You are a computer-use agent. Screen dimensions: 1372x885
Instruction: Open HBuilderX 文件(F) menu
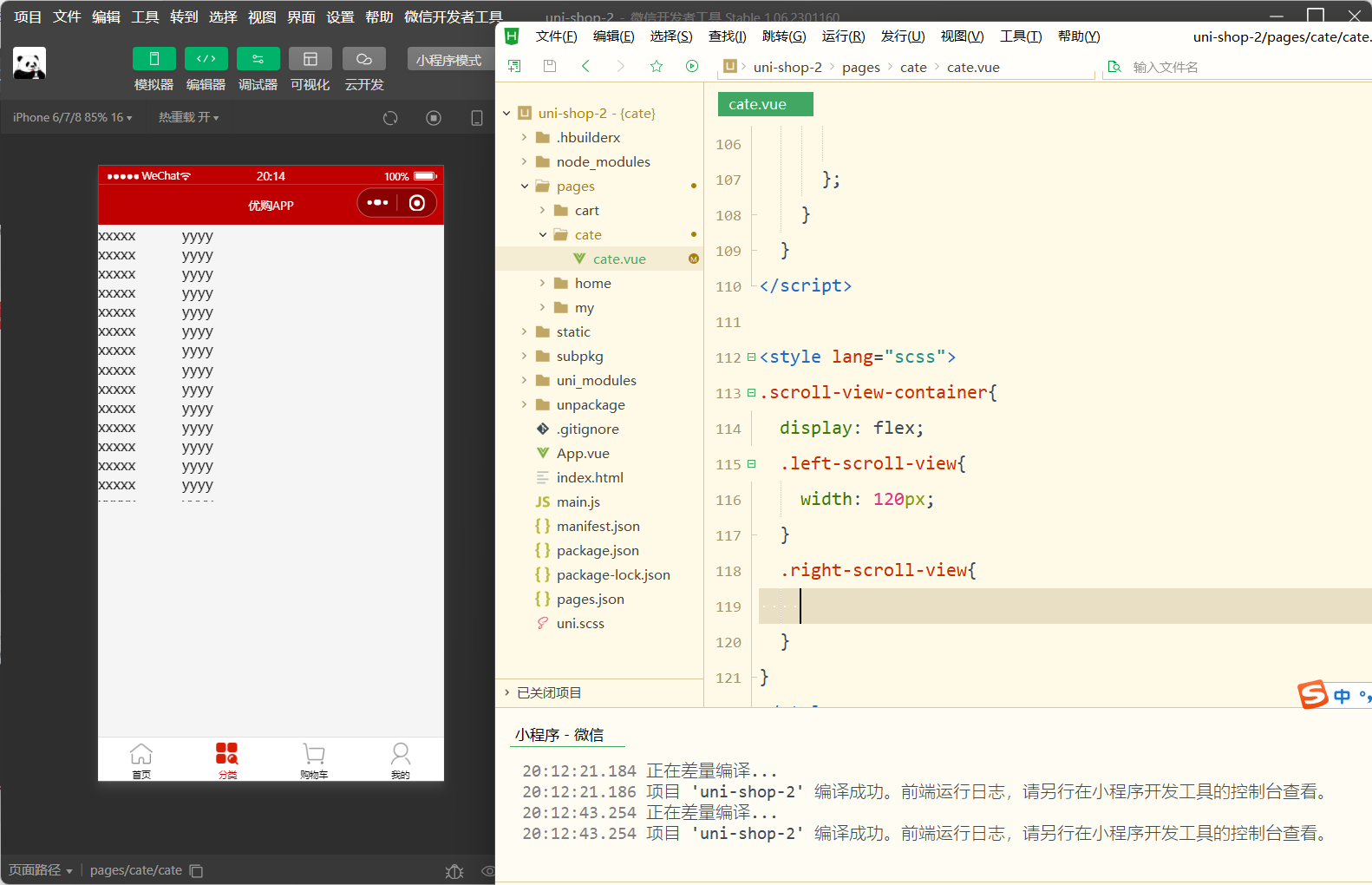[x=556, y=36]
